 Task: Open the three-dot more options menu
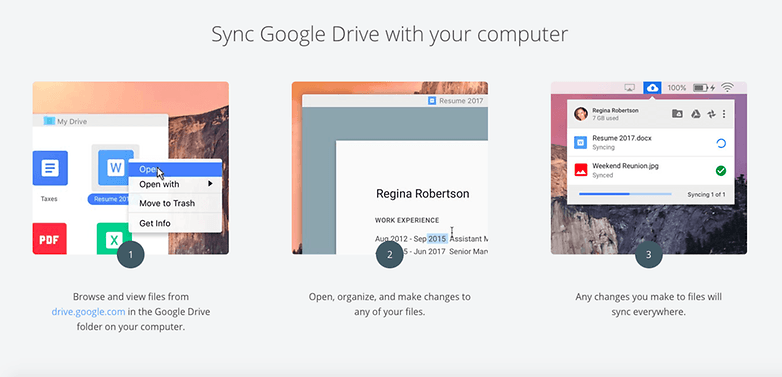click(724, 114)
